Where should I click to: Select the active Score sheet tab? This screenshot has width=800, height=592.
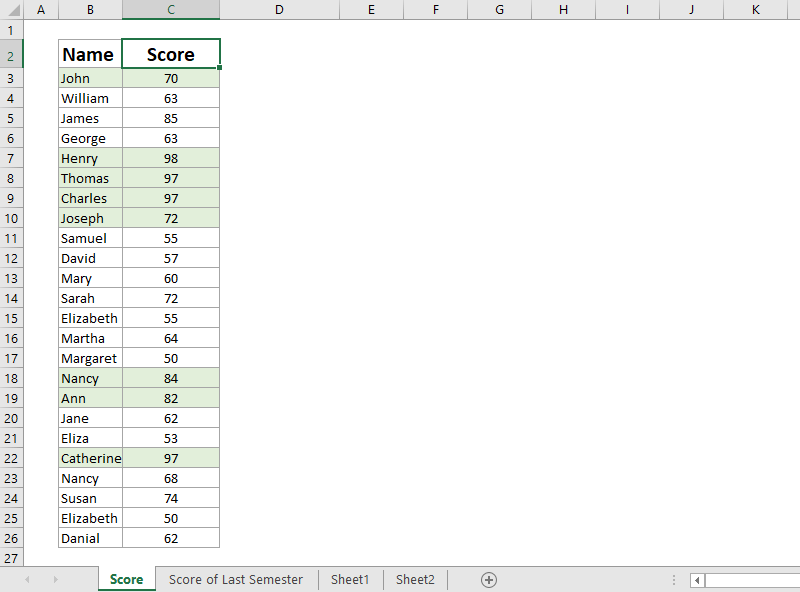coord(126,580)
